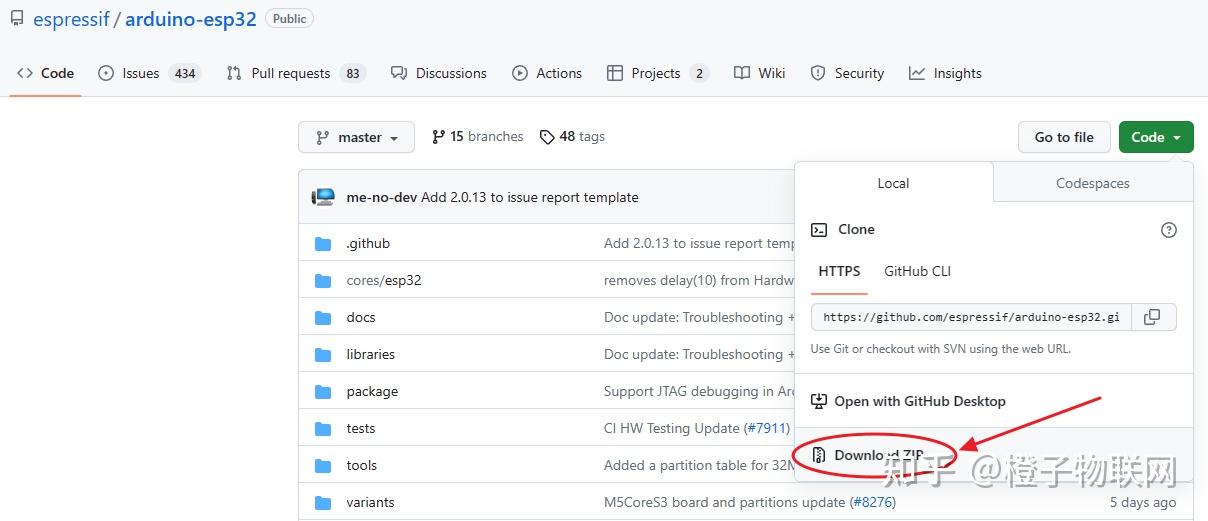Open the libraries folder

click(370, 354)
